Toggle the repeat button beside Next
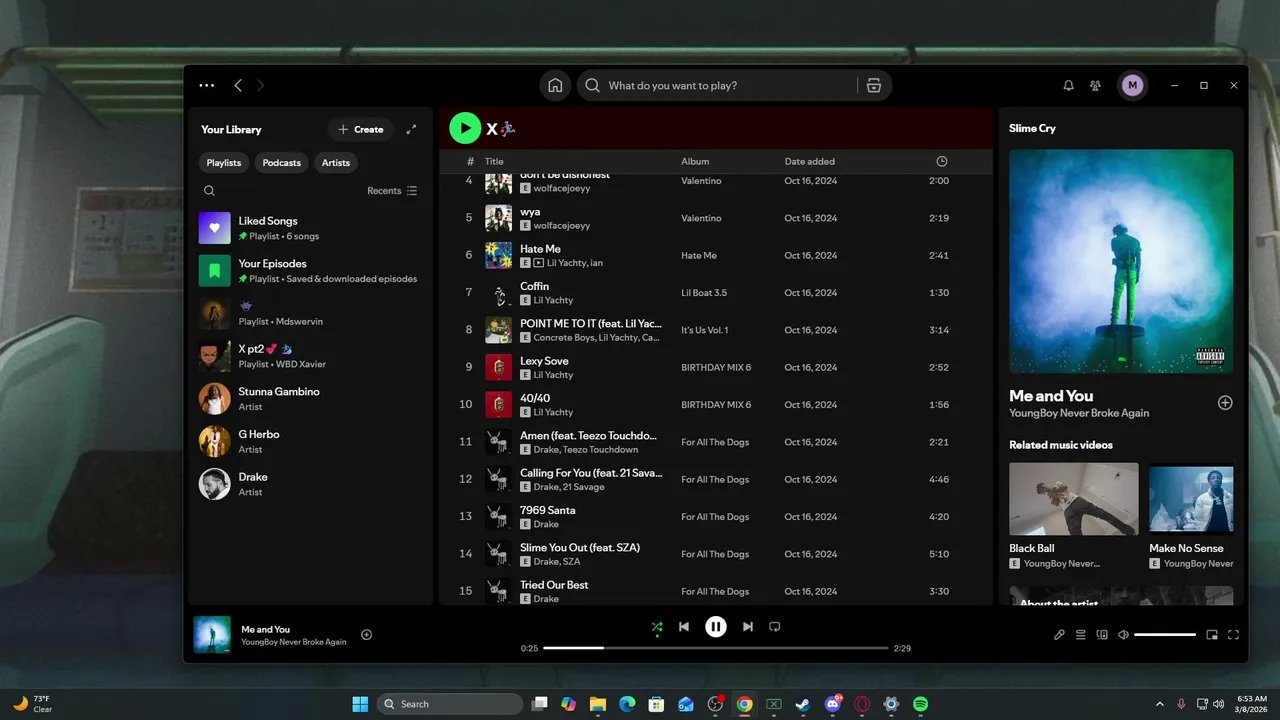1280x720 pixels. click(774, 627)
